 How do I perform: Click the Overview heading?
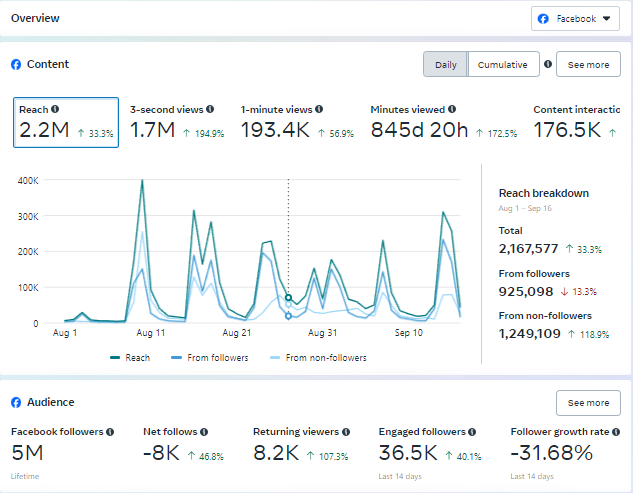pyautogui.click(x=35, y=18)
